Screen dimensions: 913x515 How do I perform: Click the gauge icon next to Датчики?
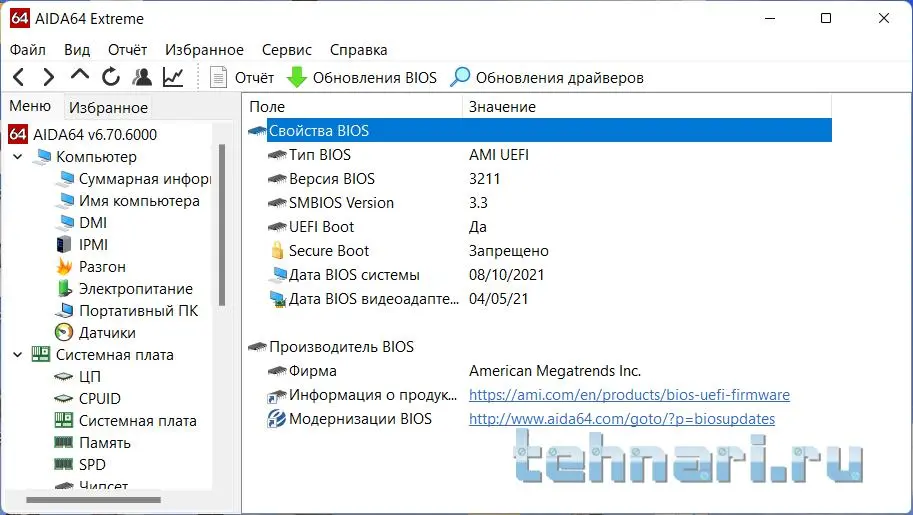pyautogui.click(x=63, y=333)
